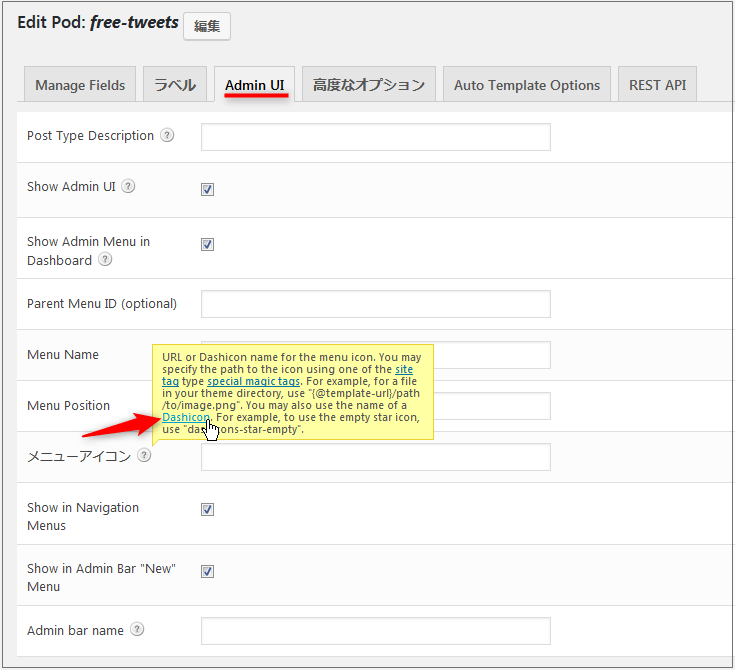Image resolution: width=735 pixels, height=670 pixels.
Task: Open the special magic tags link
Action: 254,381
